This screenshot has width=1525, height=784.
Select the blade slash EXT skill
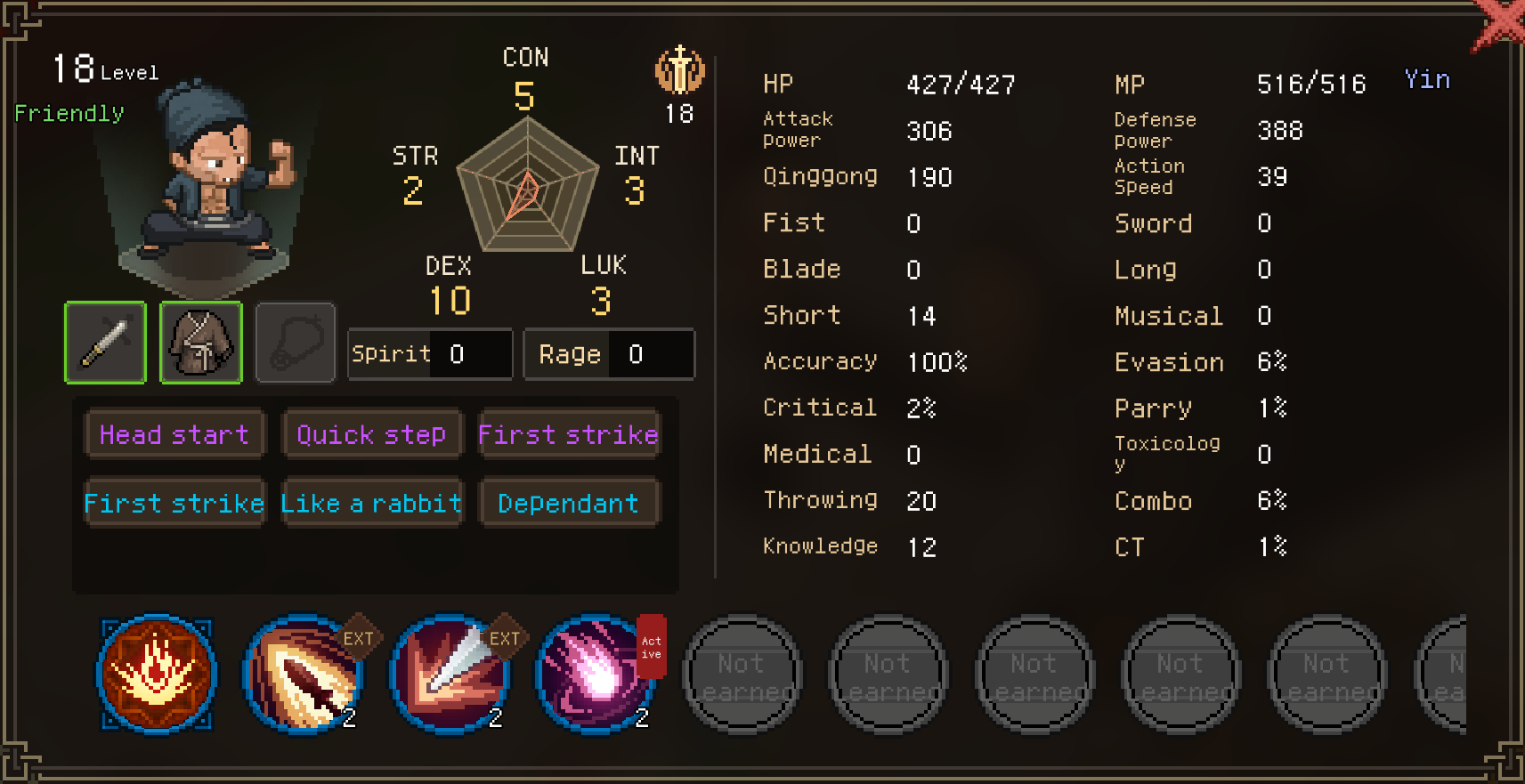click(x=450, y=674)
